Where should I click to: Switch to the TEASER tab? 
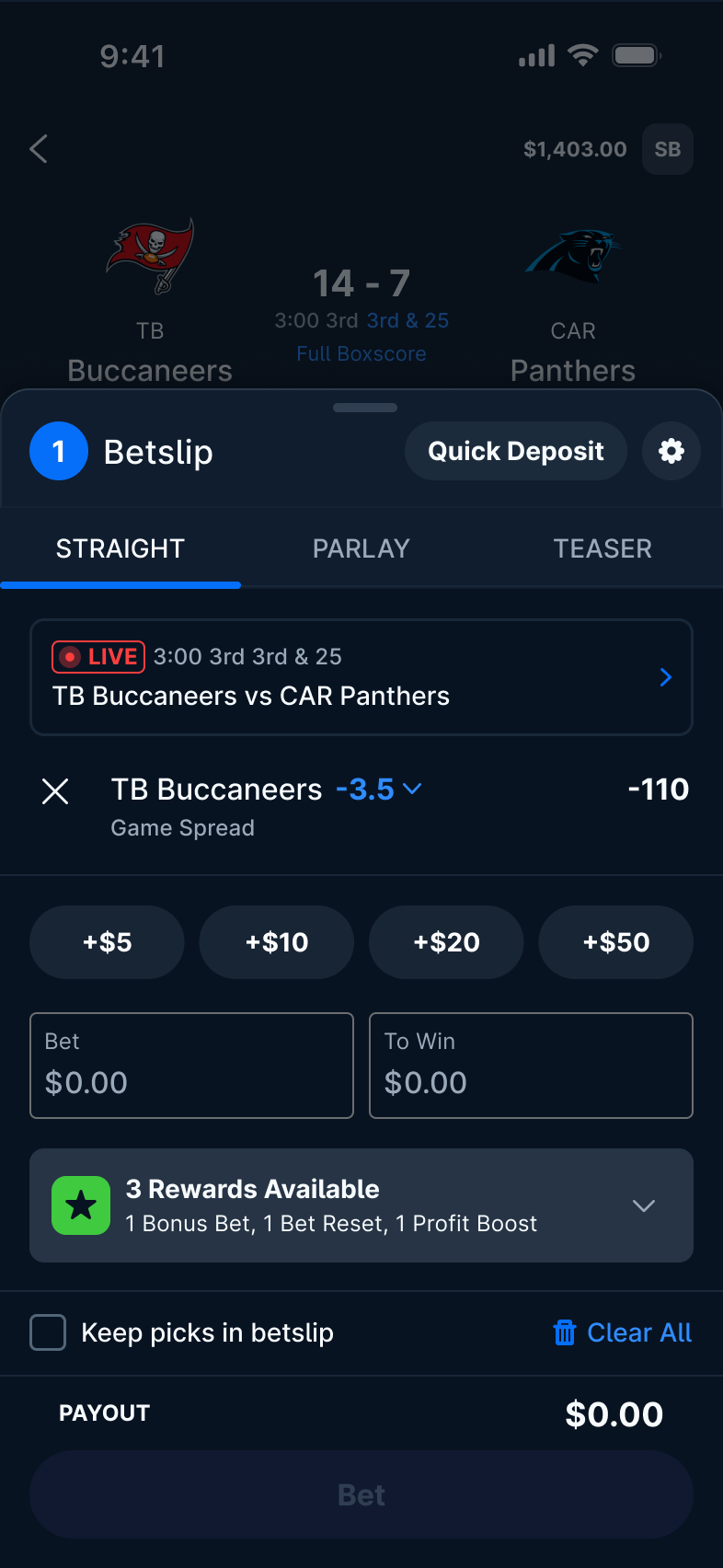(602, 548)
